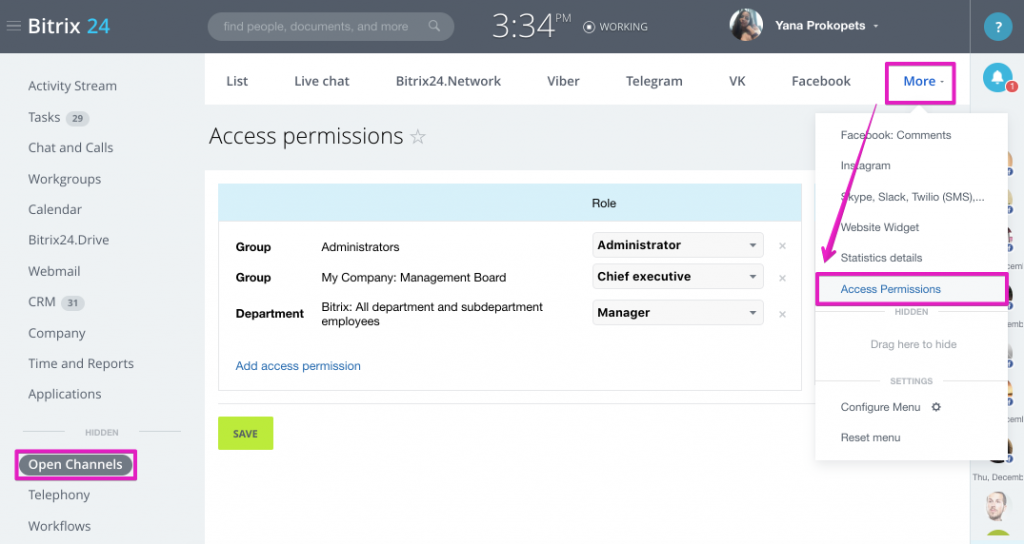The height and width of the screenshot is (544, 1024).
Task: Open Tasks in the sidebar
Action: coord(44,118)
